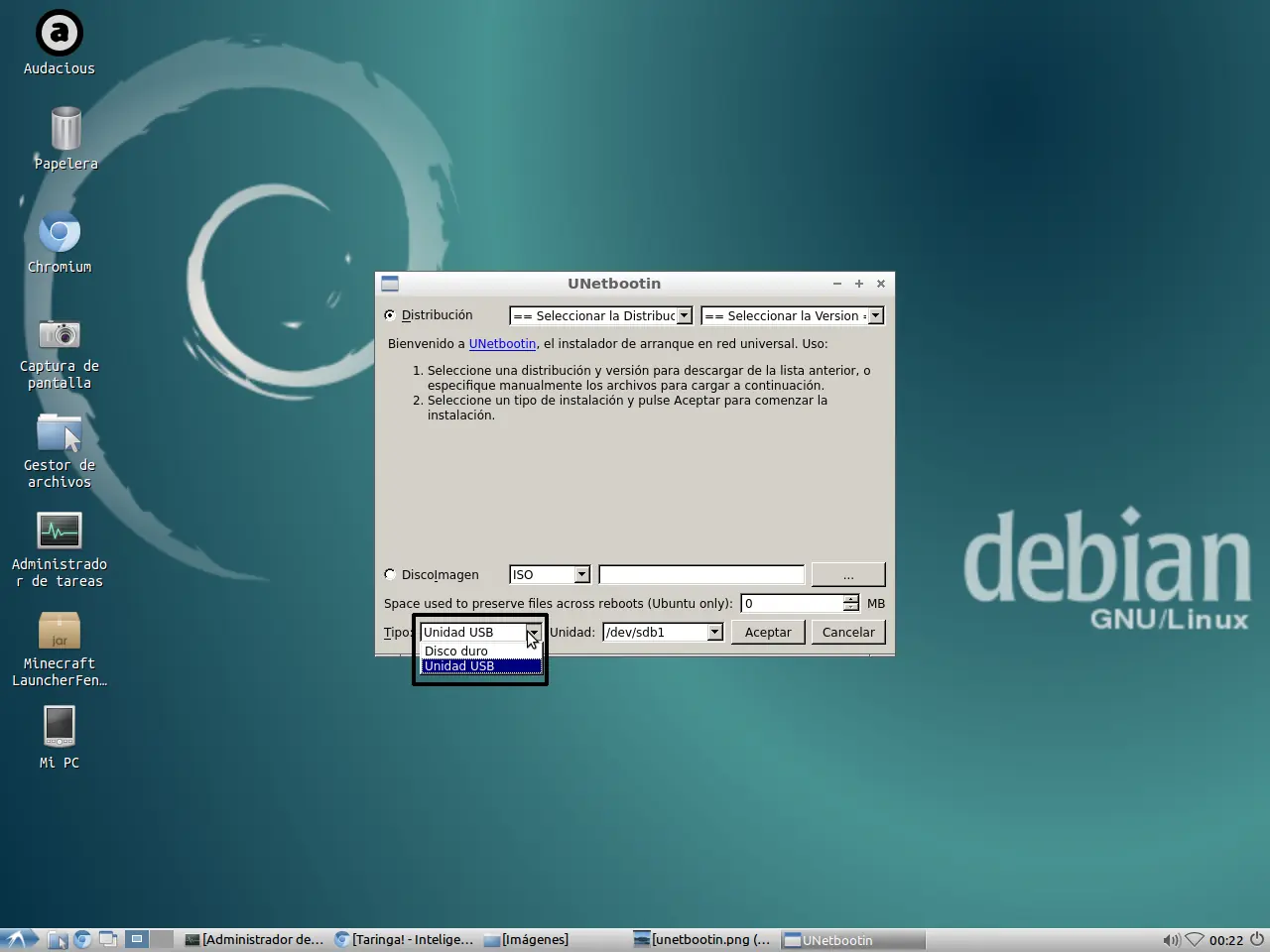This screenshot has width=1270, height=952.
Task: Open the Papelera trash icon
Action: pyautogui.click(x=65, y=138)
